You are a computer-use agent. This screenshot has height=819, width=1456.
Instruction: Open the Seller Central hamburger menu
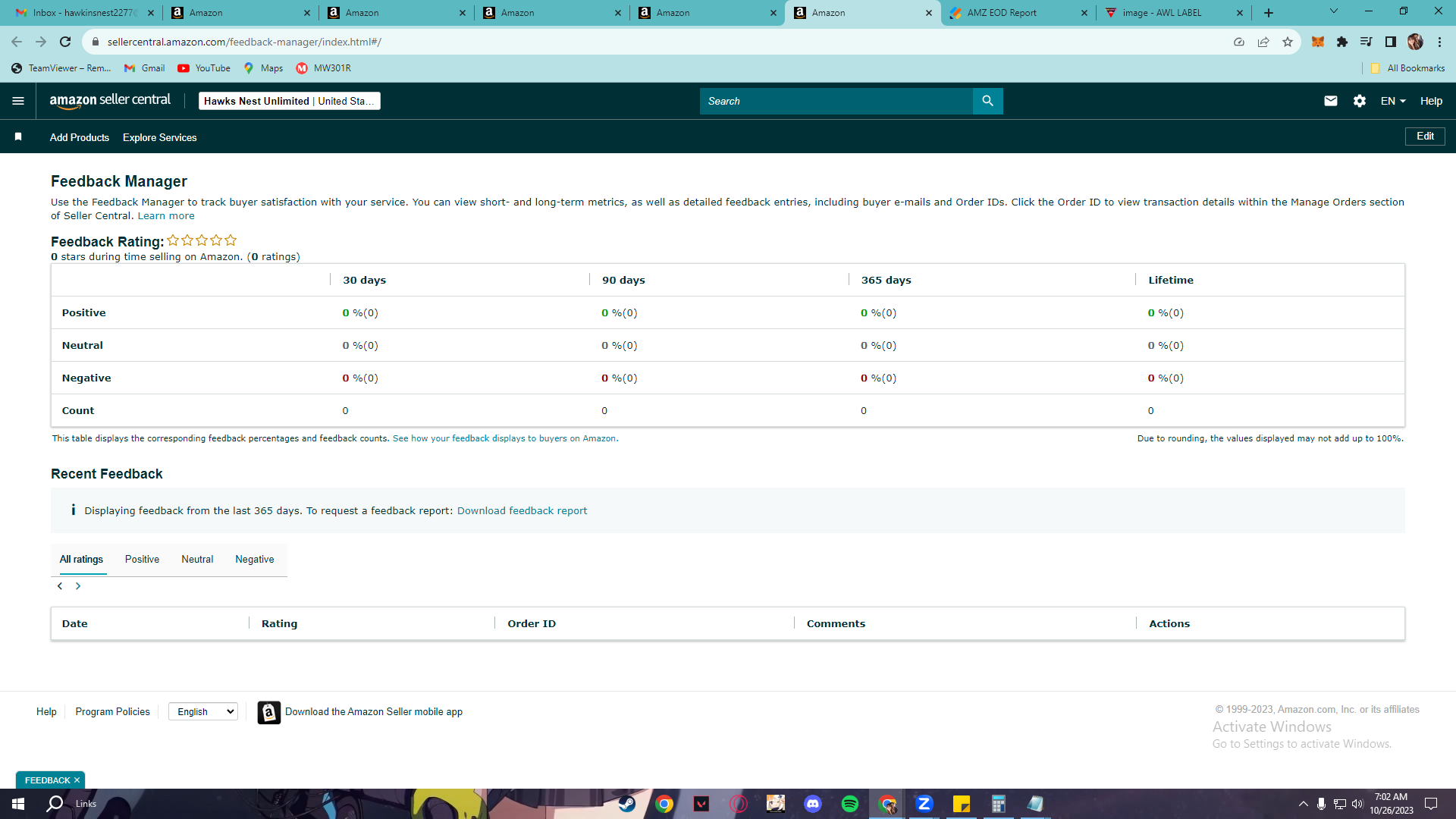(x=18, y=101)
